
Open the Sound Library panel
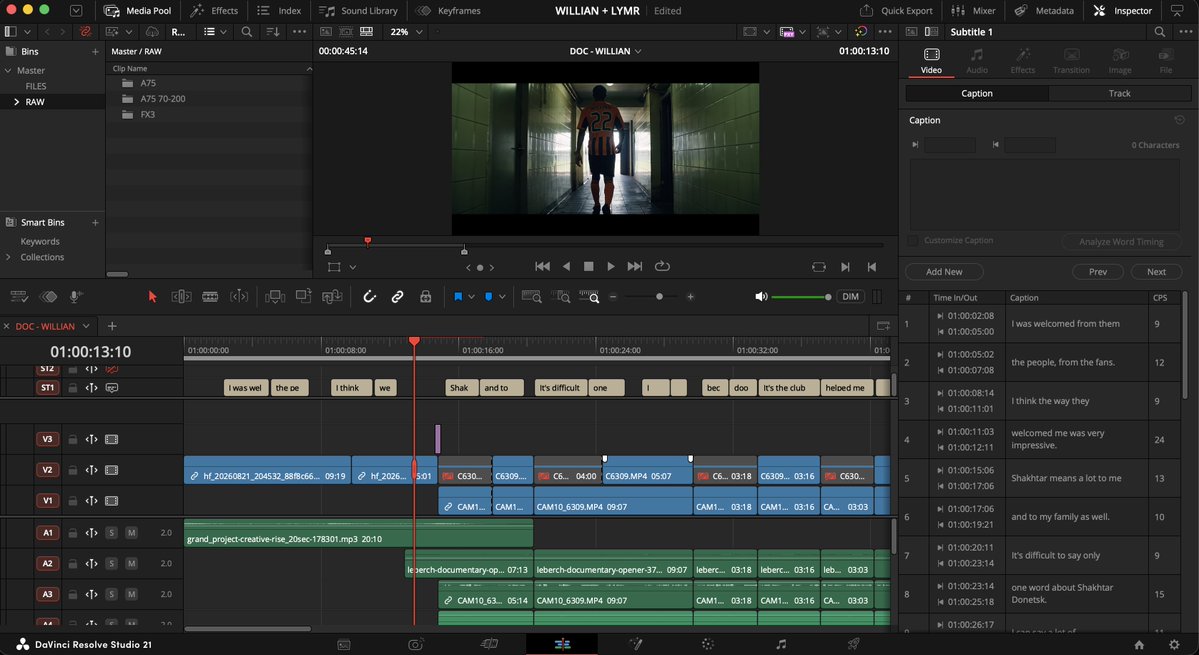click(359, 11)
